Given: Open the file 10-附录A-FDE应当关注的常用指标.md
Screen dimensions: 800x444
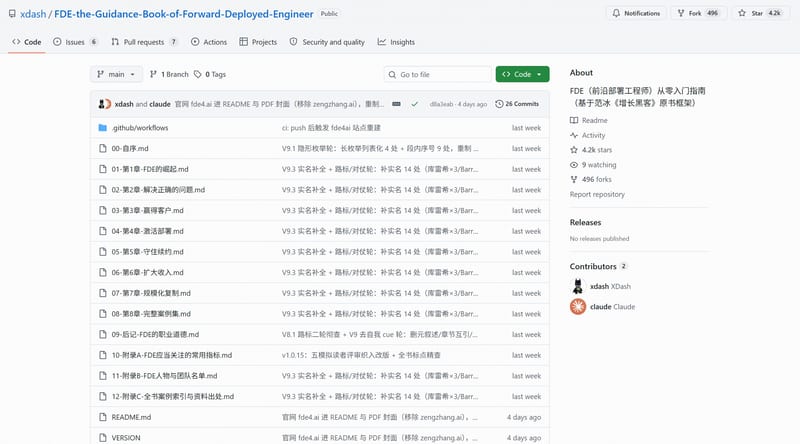Looking at the screenshot, I should point(172,355).
